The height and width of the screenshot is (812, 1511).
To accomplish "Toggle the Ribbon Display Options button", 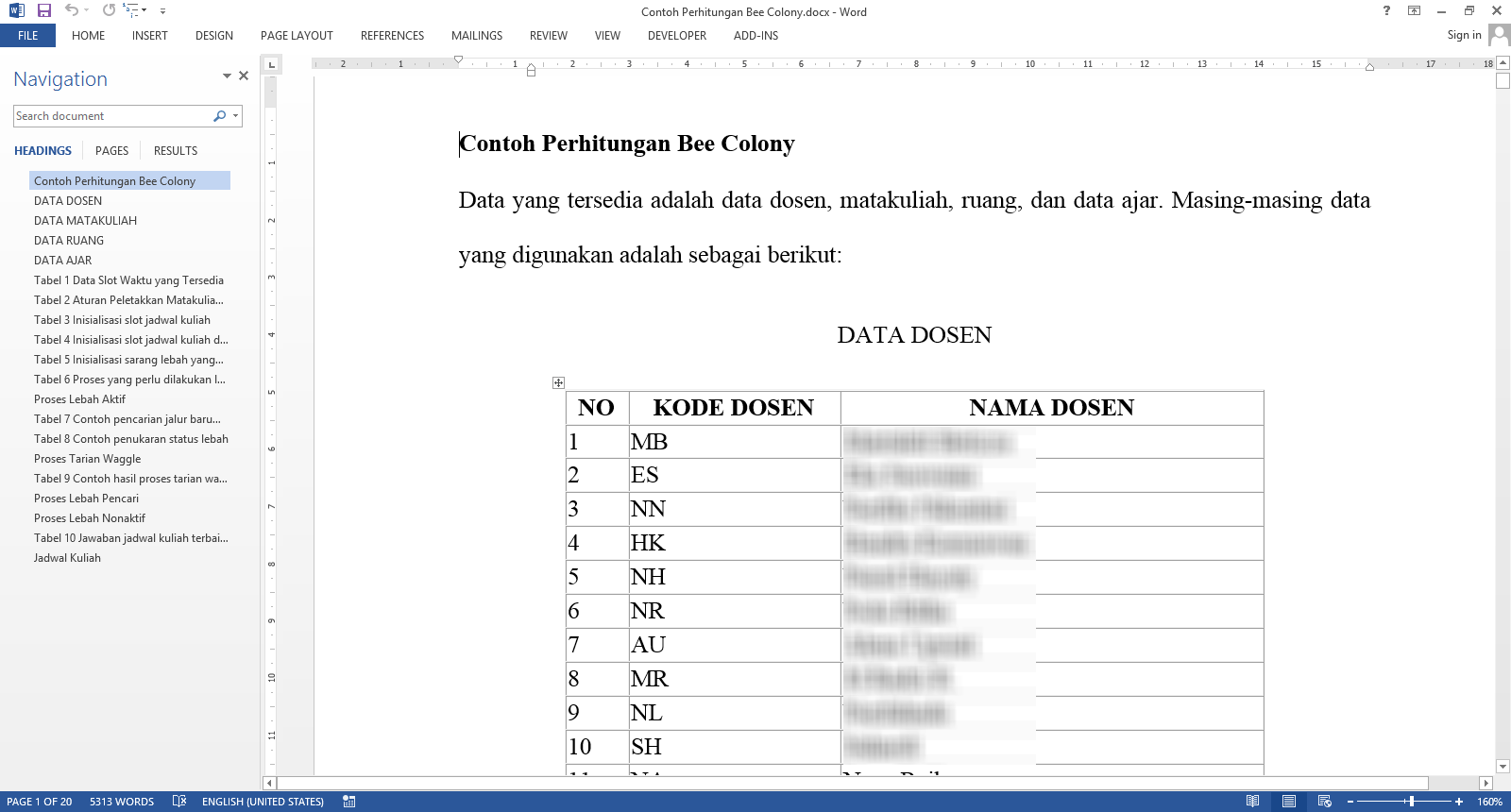I will pos(1414,11).
